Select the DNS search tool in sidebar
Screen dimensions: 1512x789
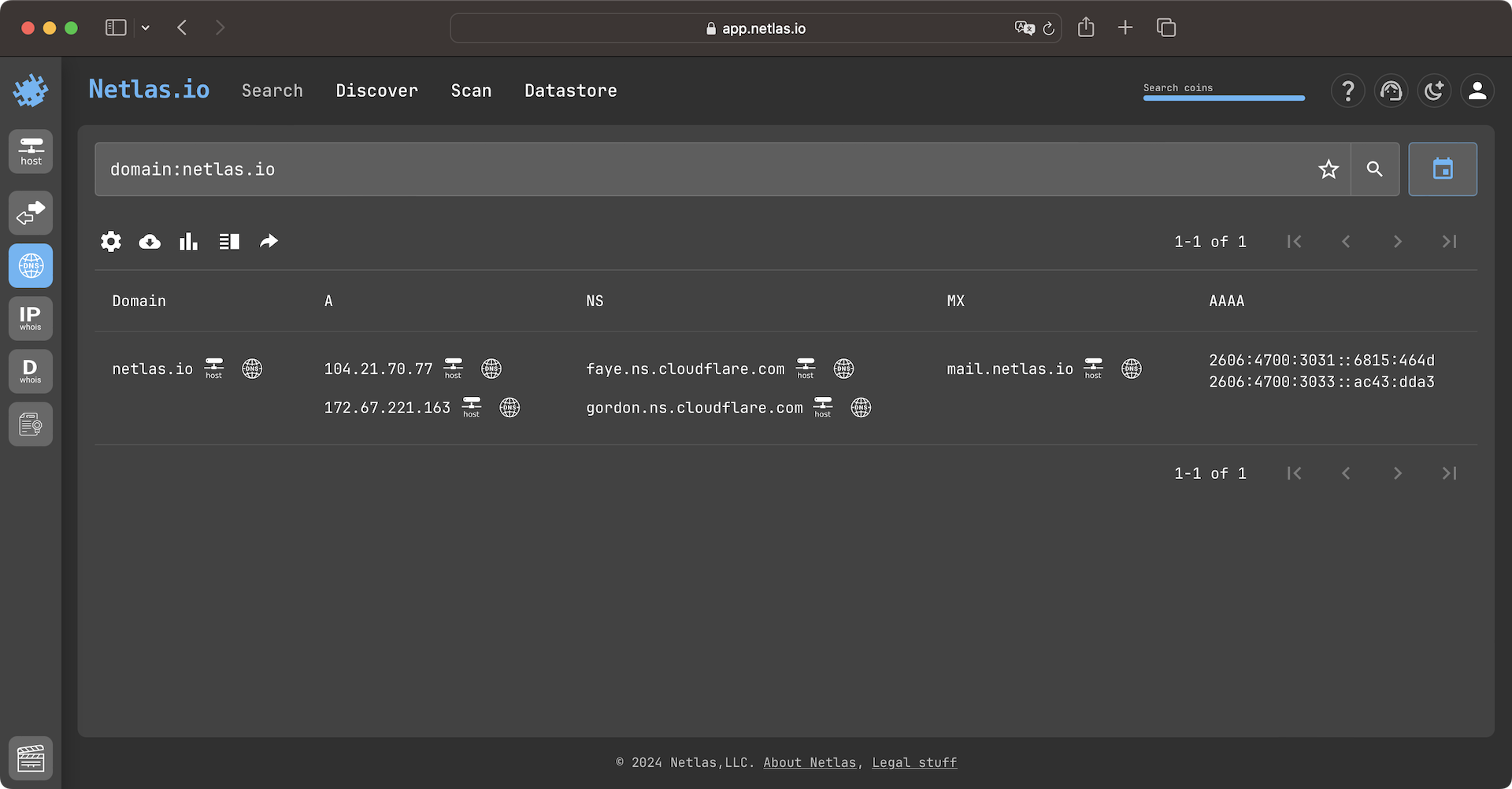click(x=31, y=265)
